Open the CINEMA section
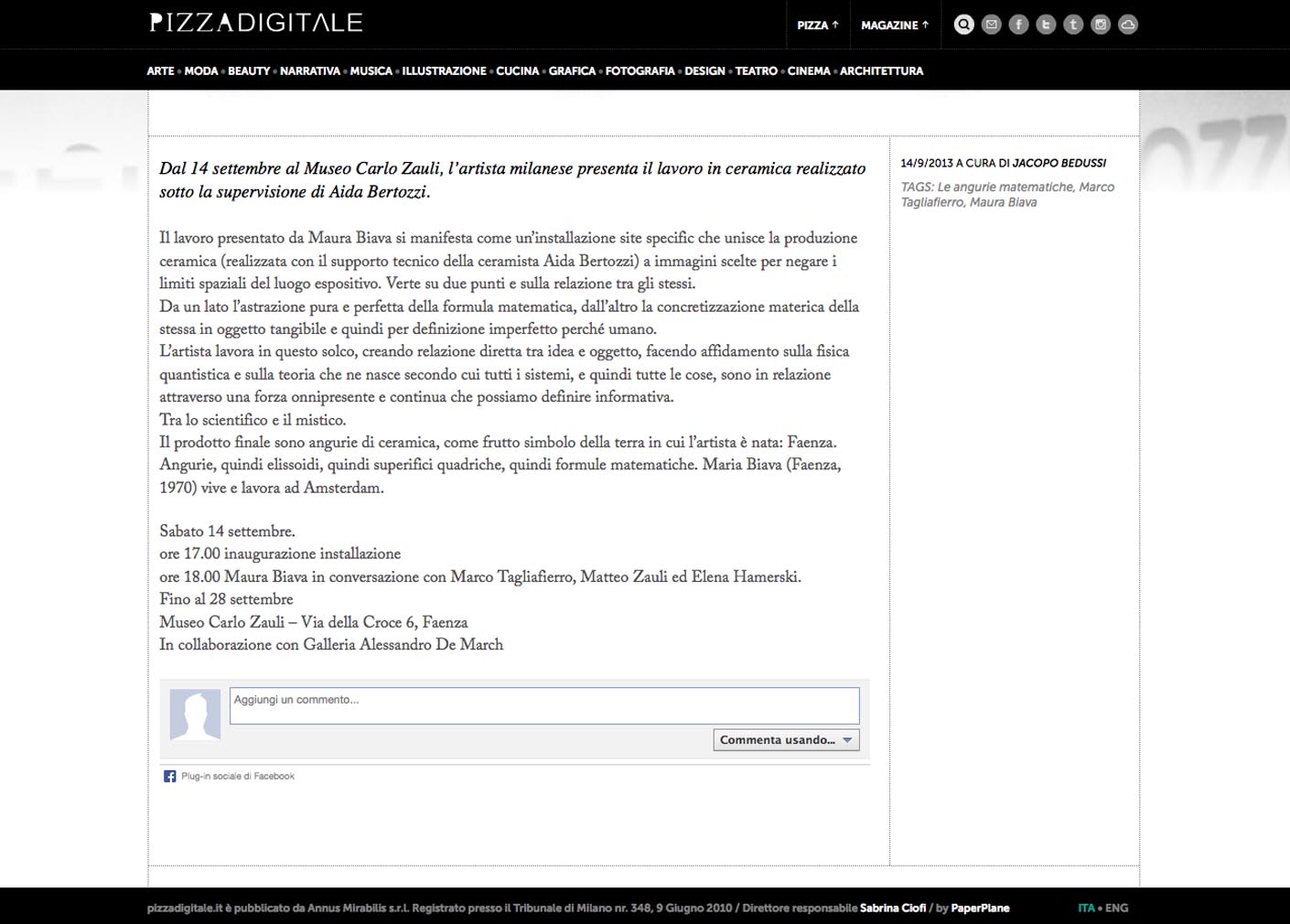The height and width of the screenshot is (924, 1290). (809, 70)
